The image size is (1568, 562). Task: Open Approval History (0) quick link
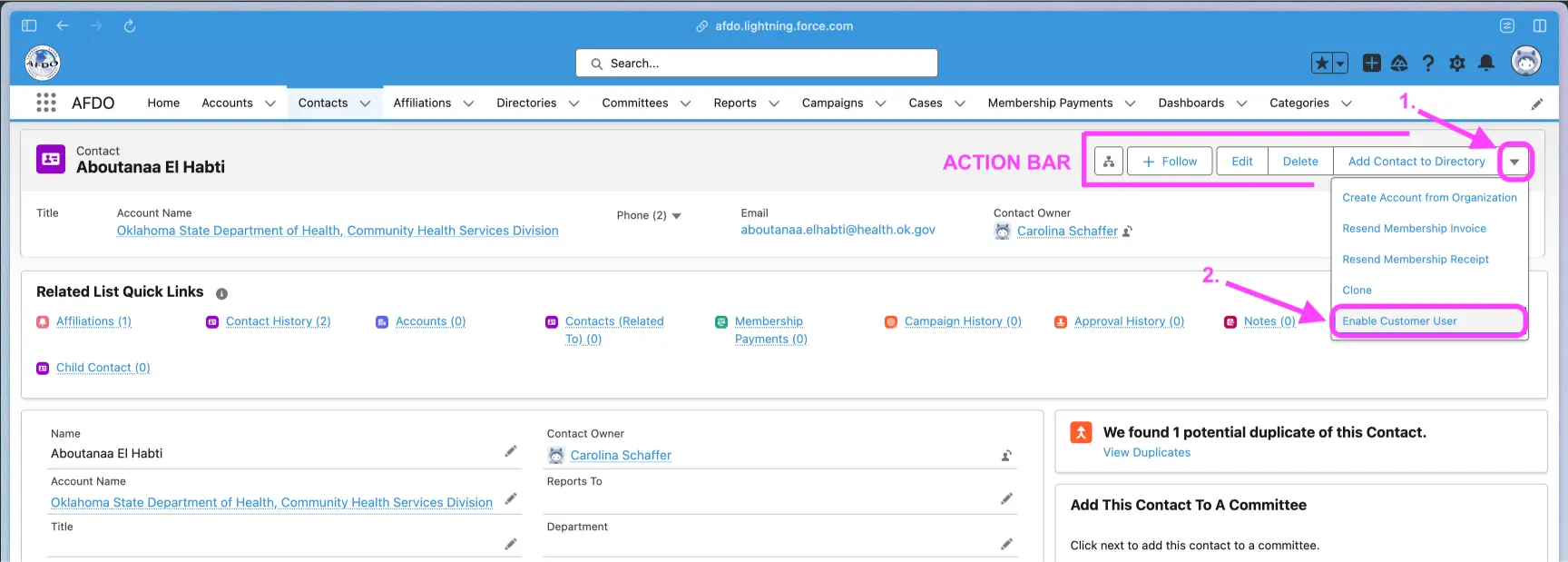(x=1129, y=321)
